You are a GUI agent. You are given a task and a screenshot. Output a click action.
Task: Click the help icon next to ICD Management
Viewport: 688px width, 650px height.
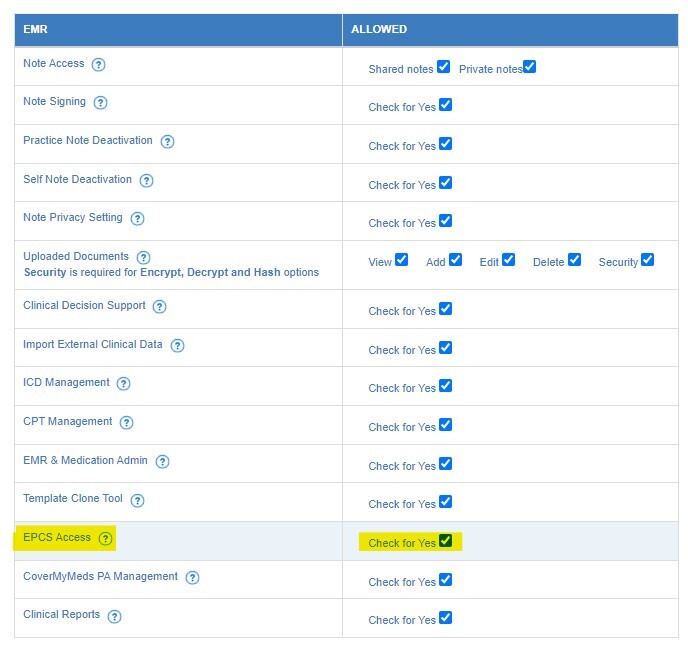(x=123, y=384)
